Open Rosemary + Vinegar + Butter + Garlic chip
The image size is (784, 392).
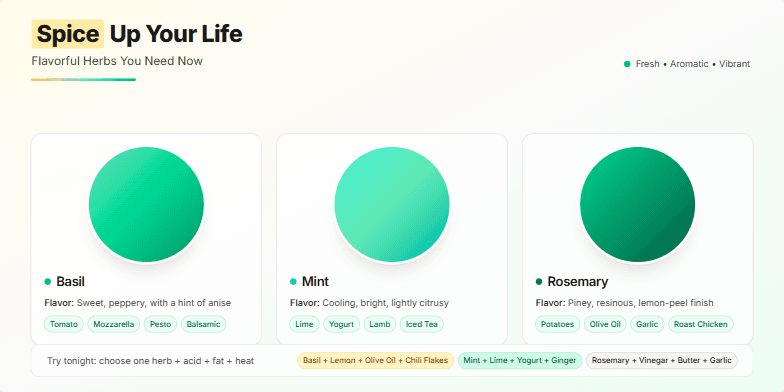coord(662,360)
